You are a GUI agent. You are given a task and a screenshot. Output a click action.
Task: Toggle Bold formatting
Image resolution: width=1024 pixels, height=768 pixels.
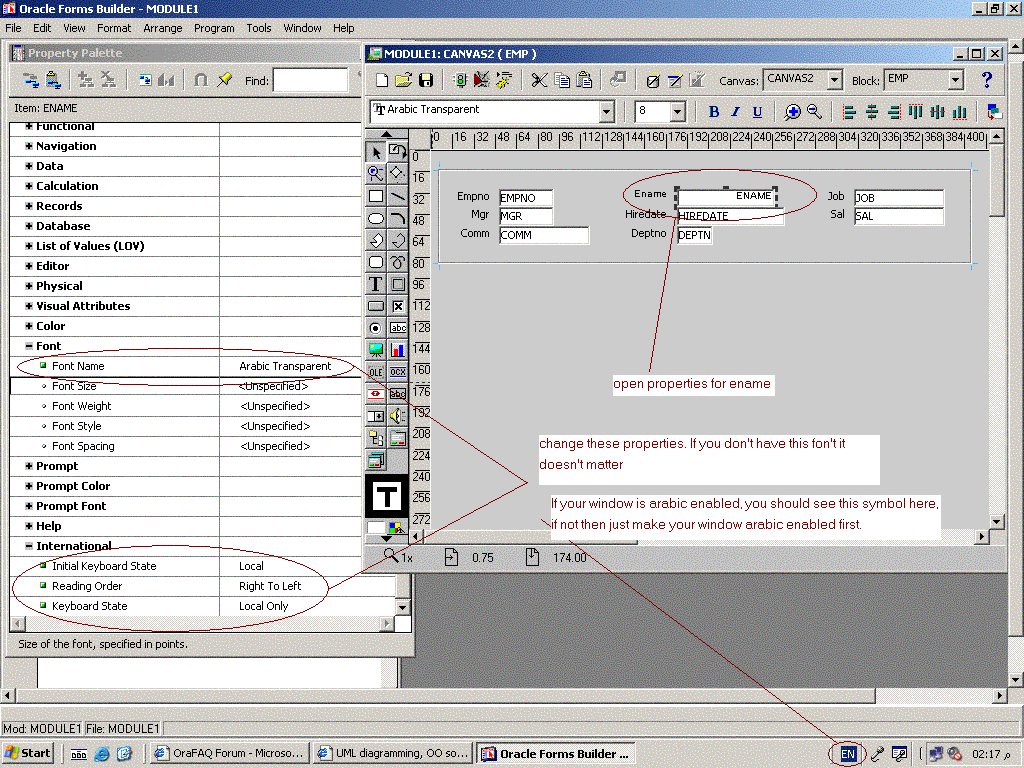pos(714,112)
